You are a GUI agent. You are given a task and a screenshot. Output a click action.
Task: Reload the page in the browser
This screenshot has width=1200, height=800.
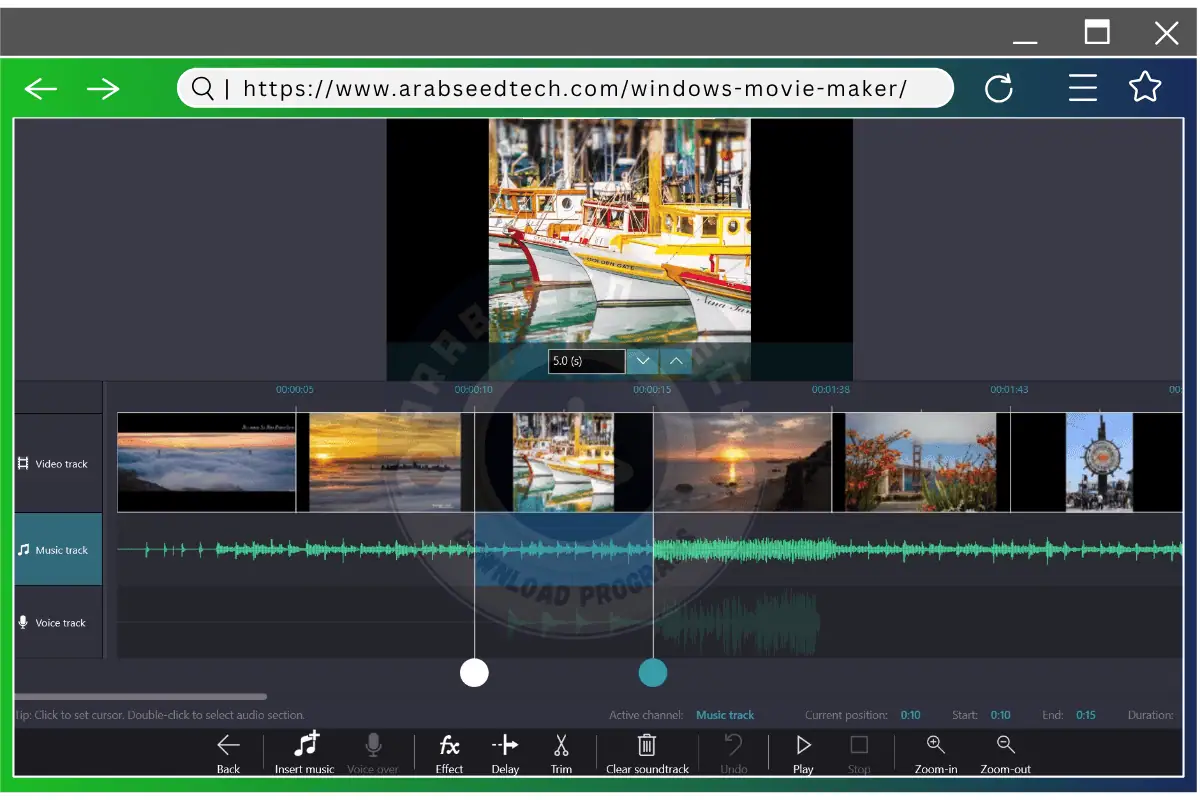coord(998,89)
